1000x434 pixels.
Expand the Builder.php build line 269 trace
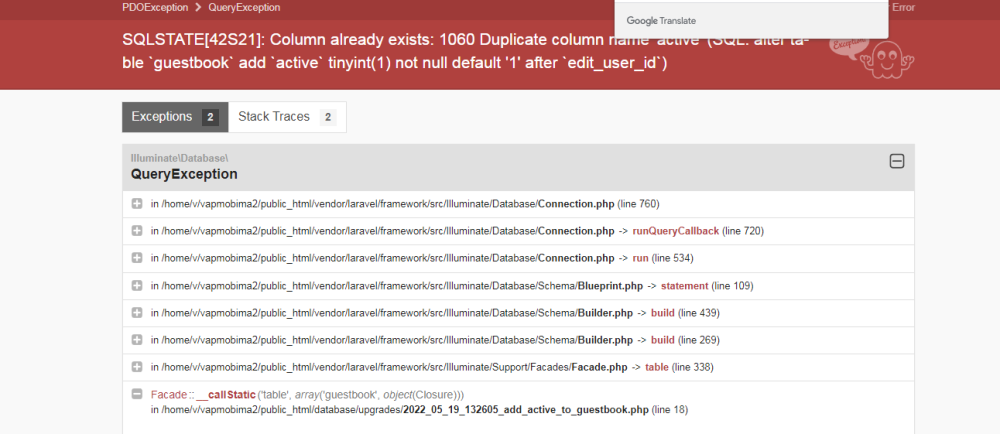[x=137, y=340]
